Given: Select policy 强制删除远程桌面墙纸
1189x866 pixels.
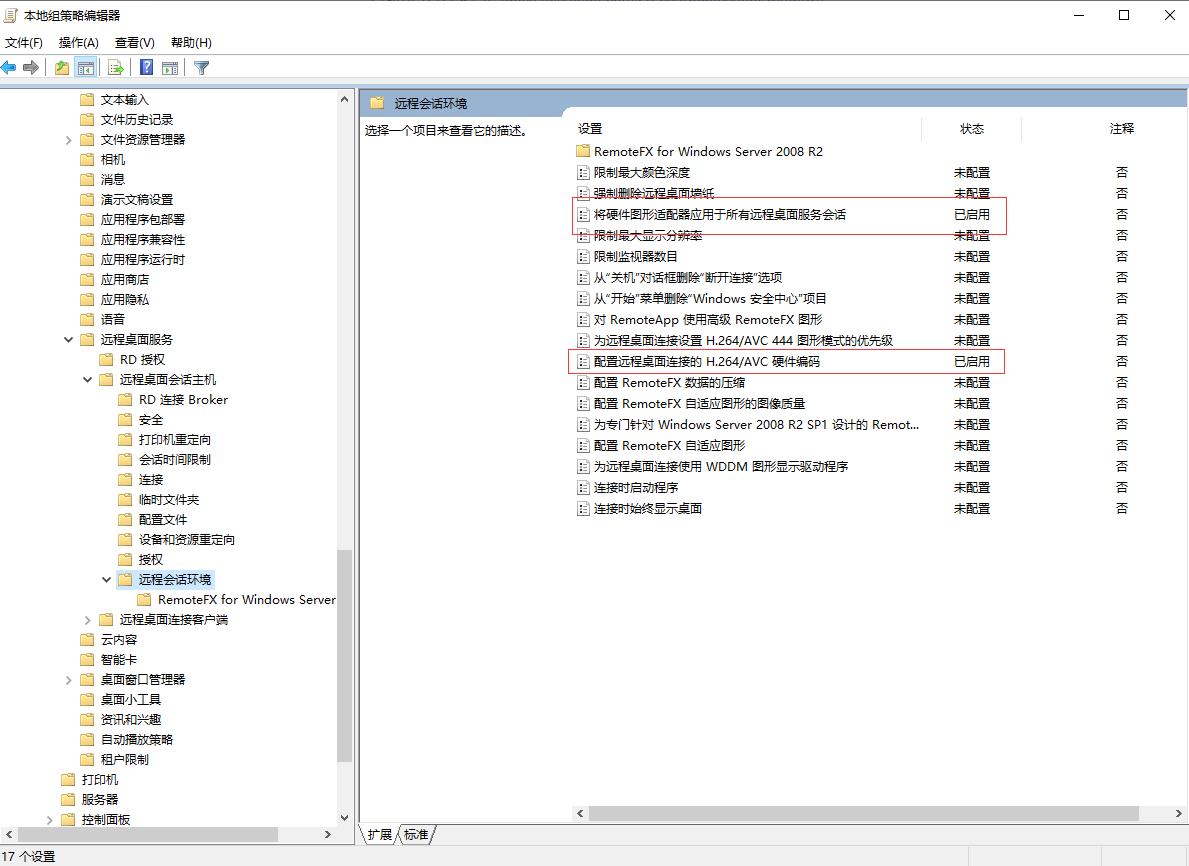Looking at the screenshot, I should coord(654,193).
